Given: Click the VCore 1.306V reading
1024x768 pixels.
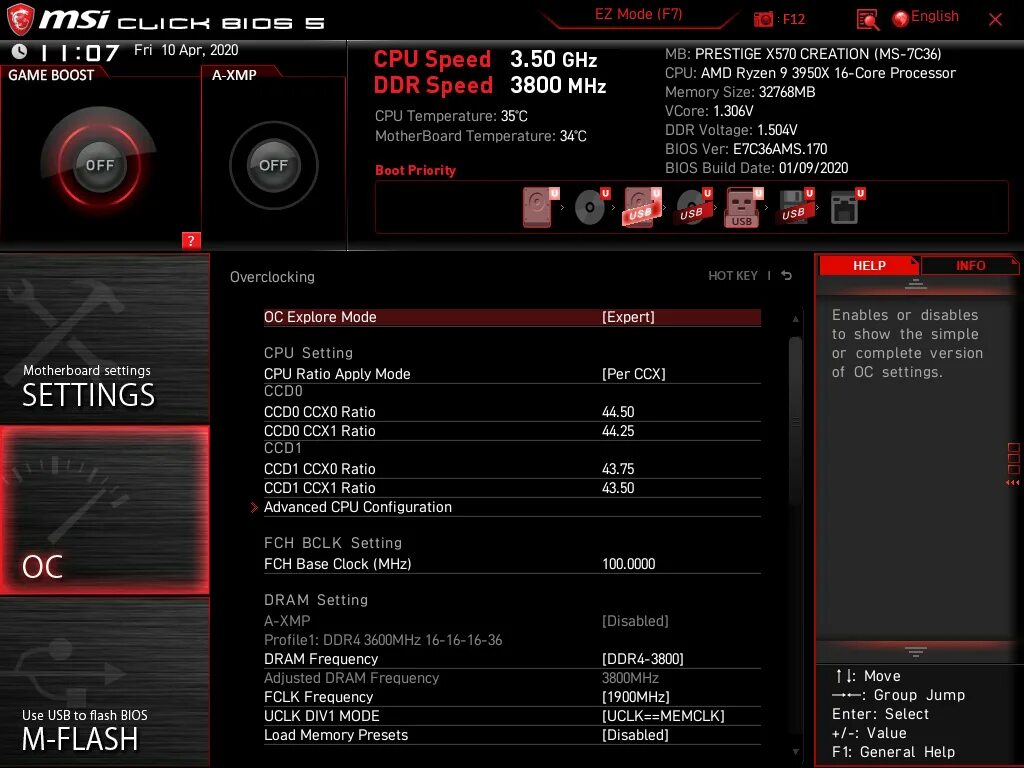Looking at the screenshot, I should pos(709,111).
